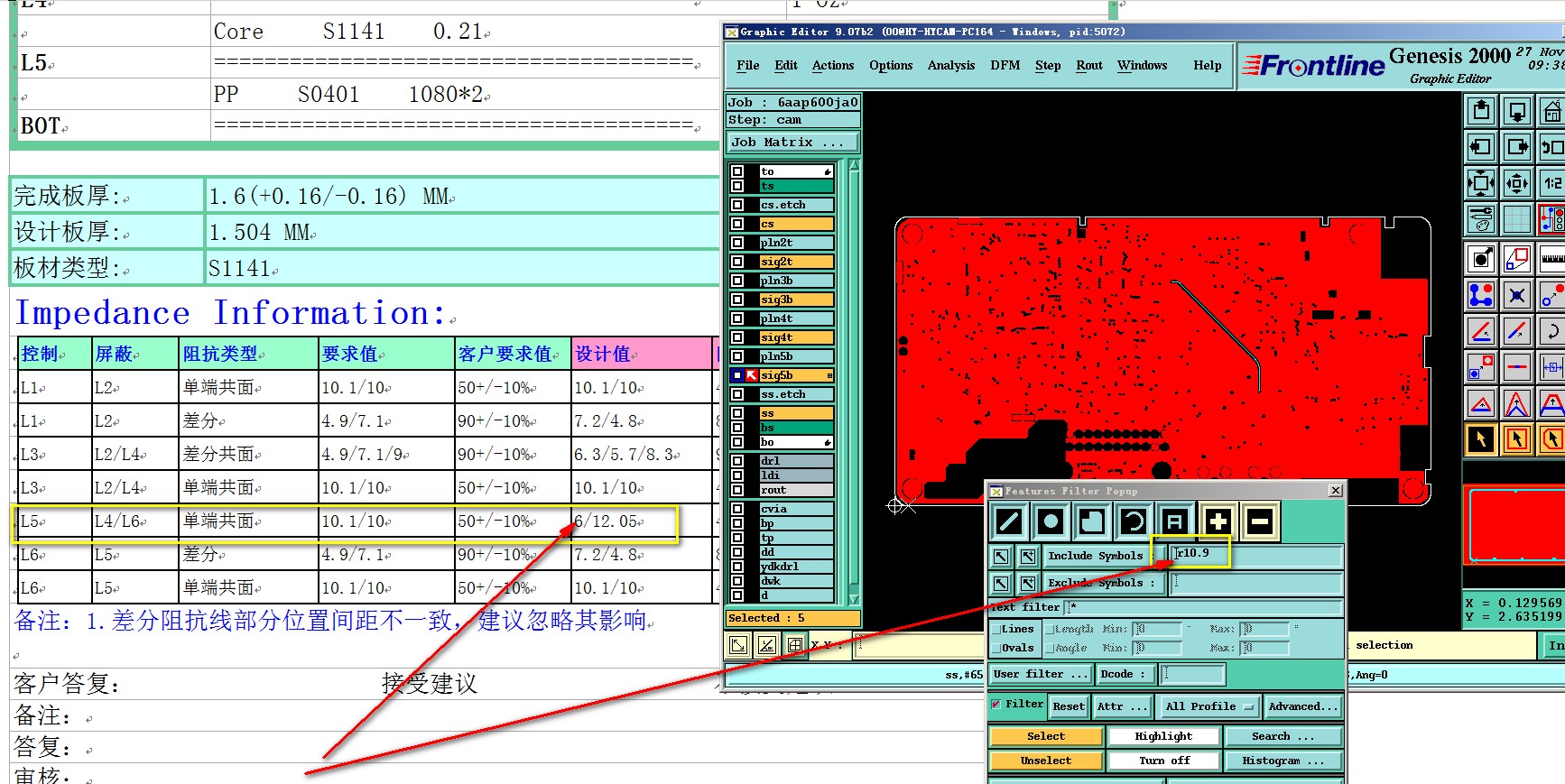
Task: Toggle display box for layer drl
Action: click(737, 460)
